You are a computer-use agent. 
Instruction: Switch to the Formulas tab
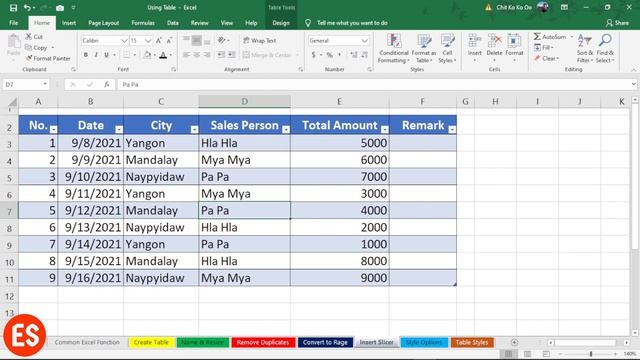tap(143, 23)
